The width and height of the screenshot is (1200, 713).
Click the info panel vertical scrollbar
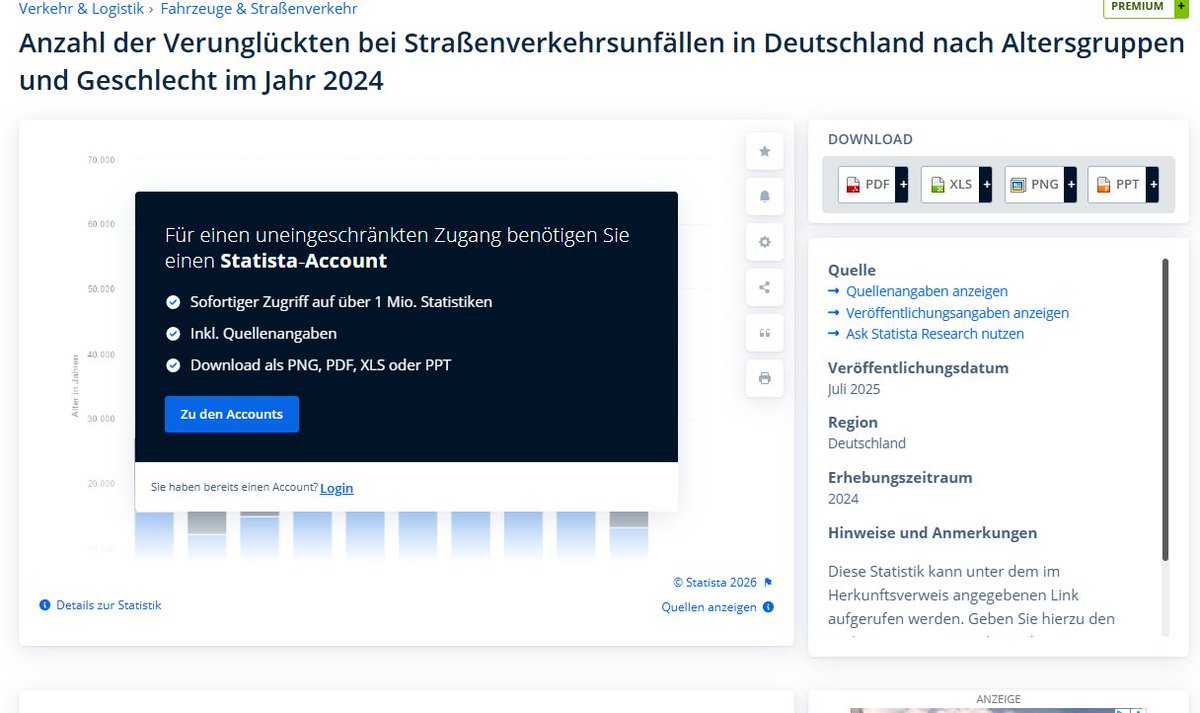[x=1165, y=410]
